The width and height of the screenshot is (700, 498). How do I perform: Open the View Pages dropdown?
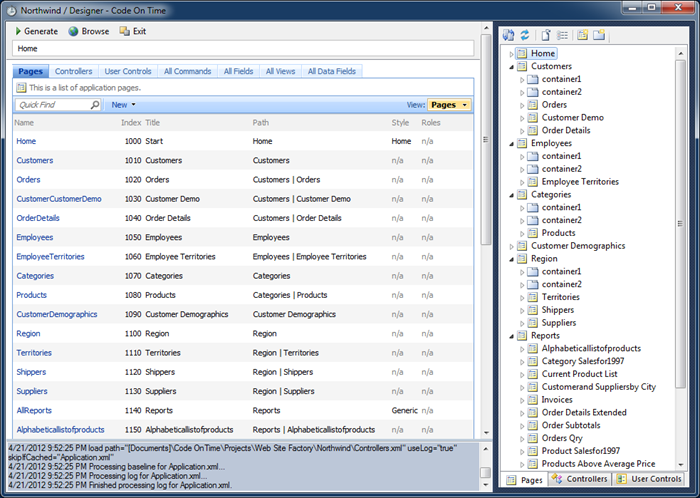(x=448, y=105)
